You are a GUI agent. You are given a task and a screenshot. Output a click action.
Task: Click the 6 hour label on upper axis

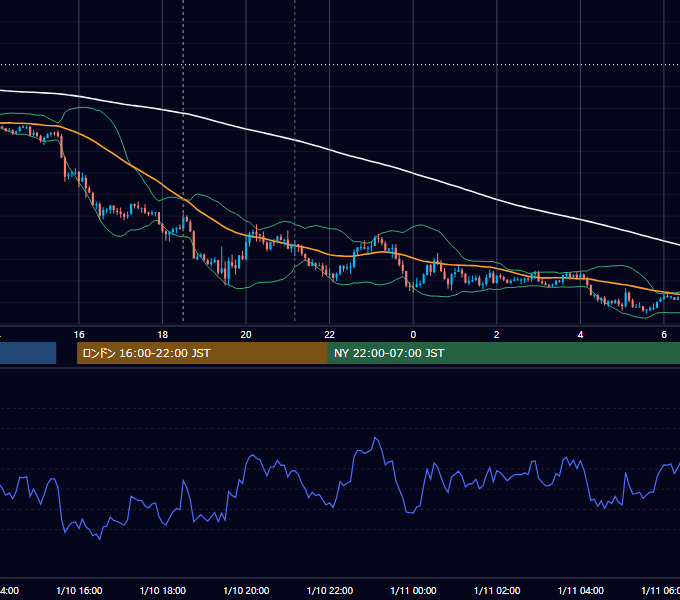[x=664, y=335]
